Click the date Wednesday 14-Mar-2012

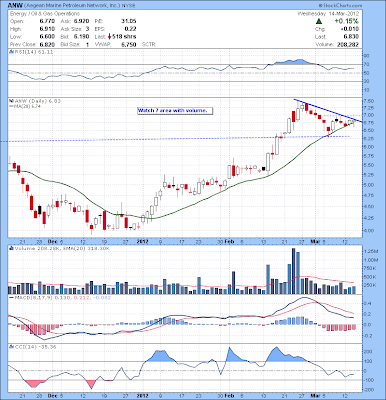click(x=328, y=14)
